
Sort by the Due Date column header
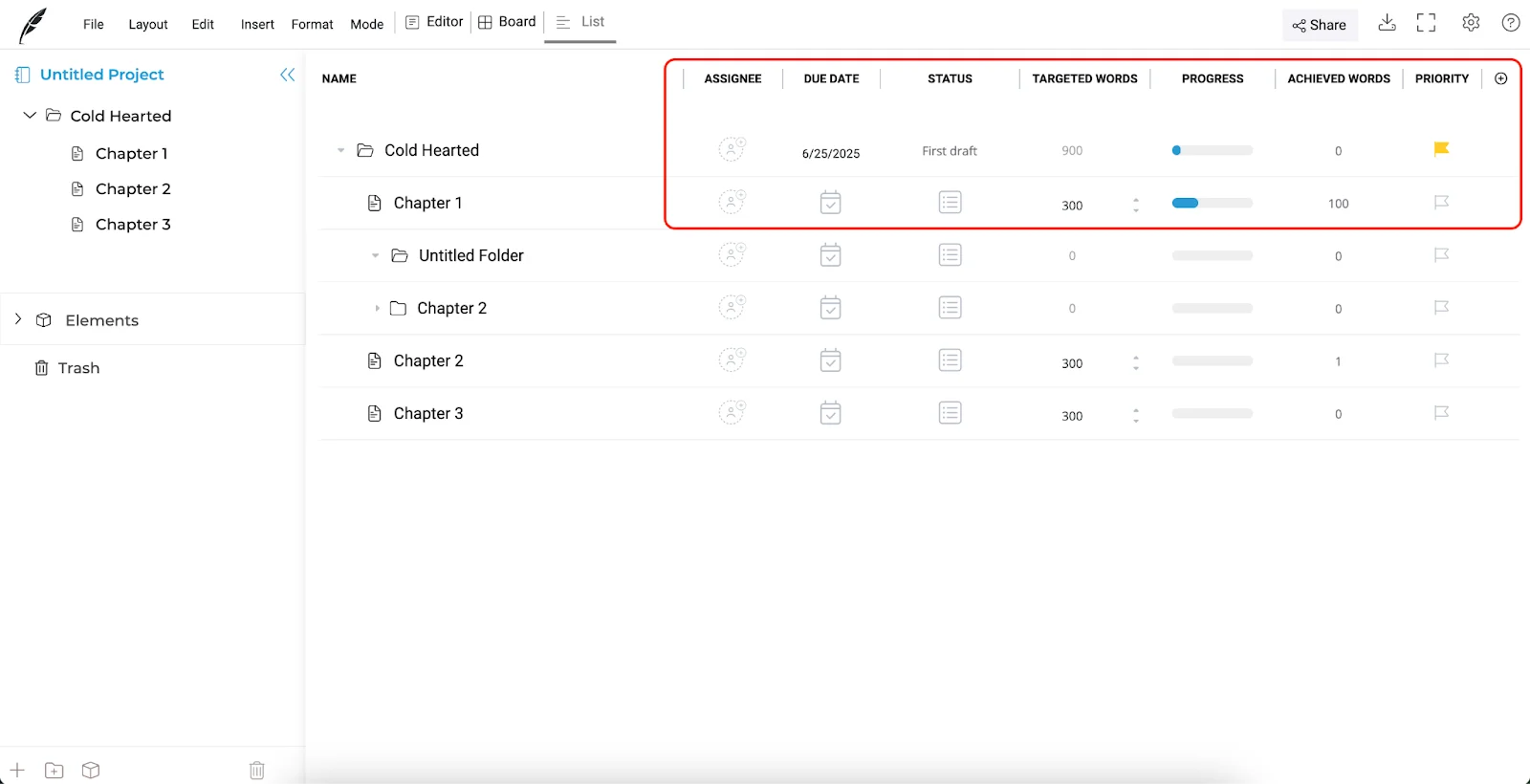coord(831,78)
